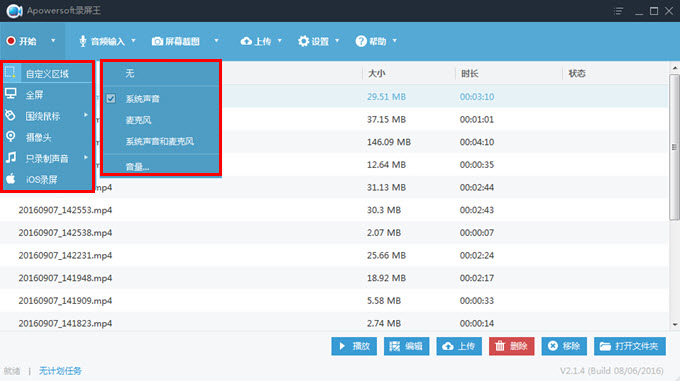Click the scrollbar down arrow
This screenshot has width=680, height=381.
click(675, 325)
